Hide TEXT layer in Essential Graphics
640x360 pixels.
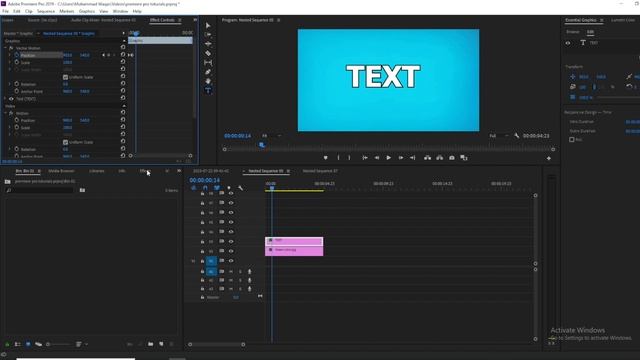pos(568,43)
